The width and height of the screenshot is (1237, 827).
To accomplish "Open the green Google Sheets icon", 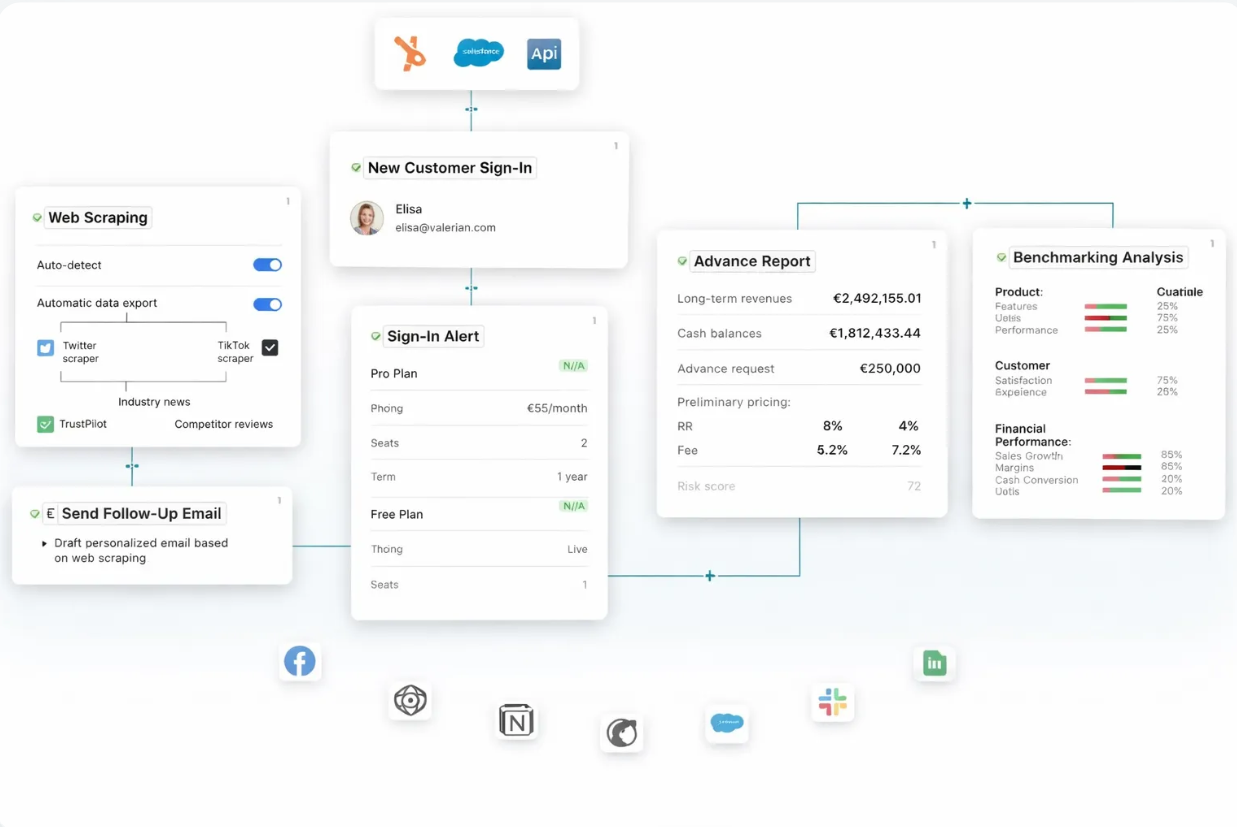I will pos(935,663).
